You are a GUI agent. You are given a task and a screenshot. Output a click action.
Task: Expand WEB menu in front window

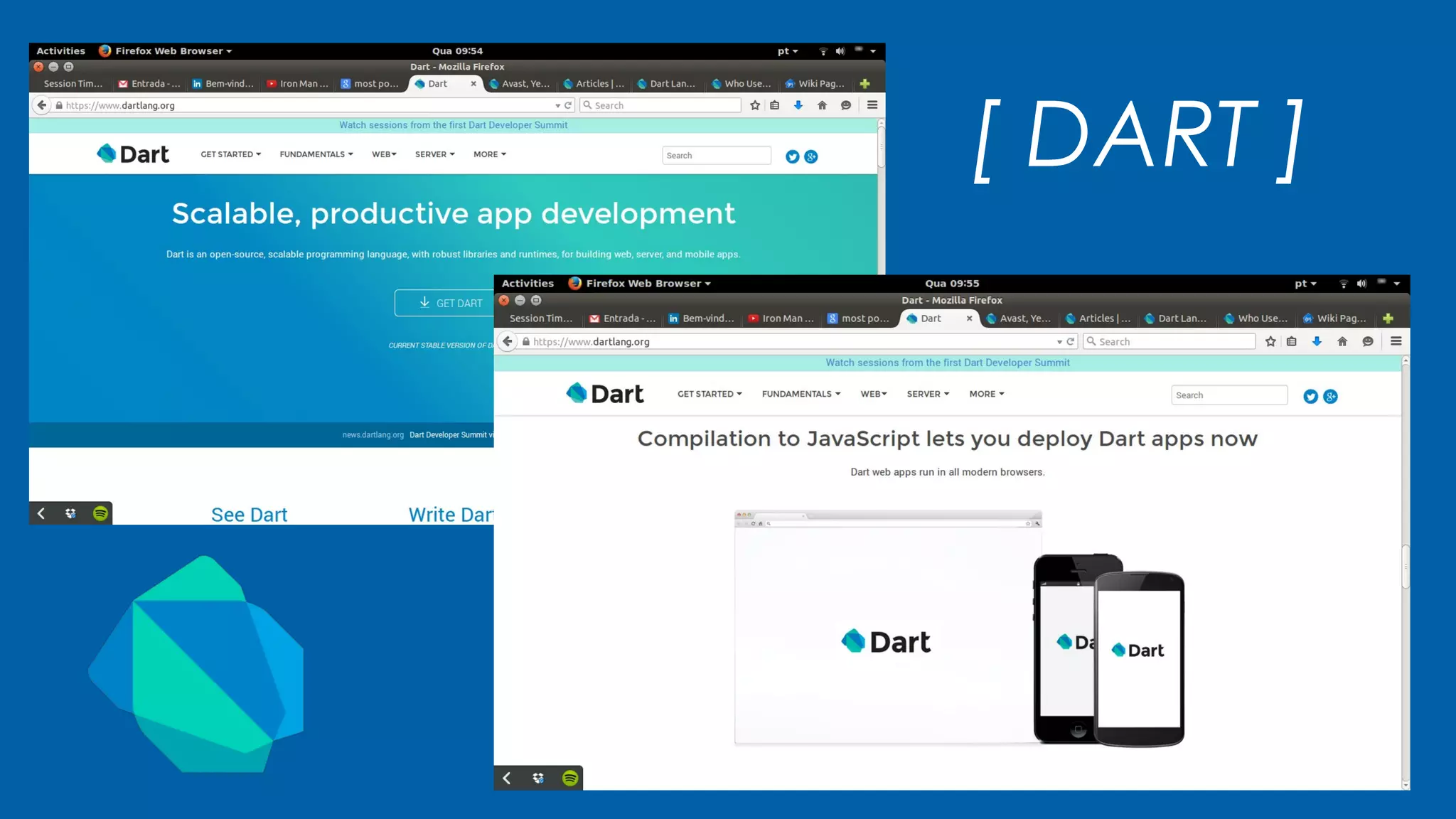click(874, 394)
